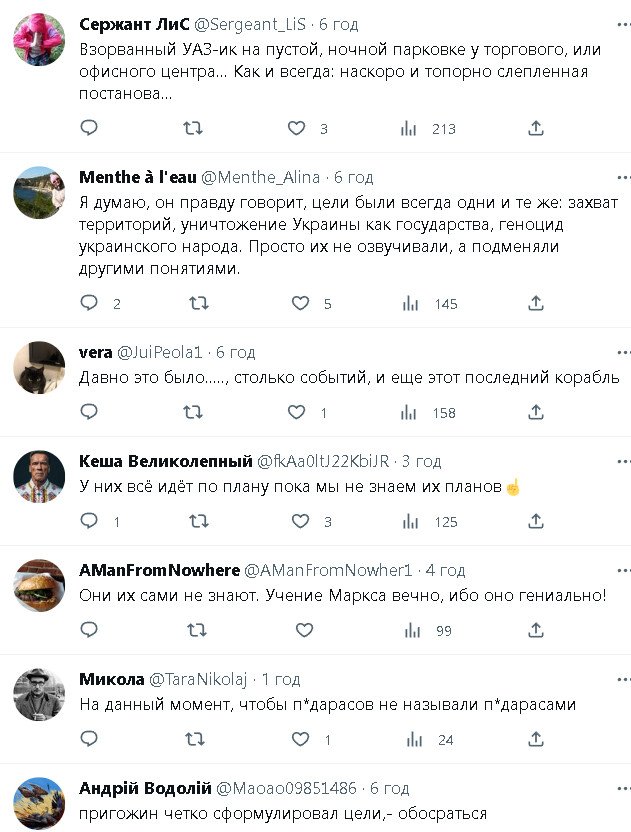Share Menthe à l'eau's tweet
This screenshot has height=832, width=631.
tap(536, 303)
